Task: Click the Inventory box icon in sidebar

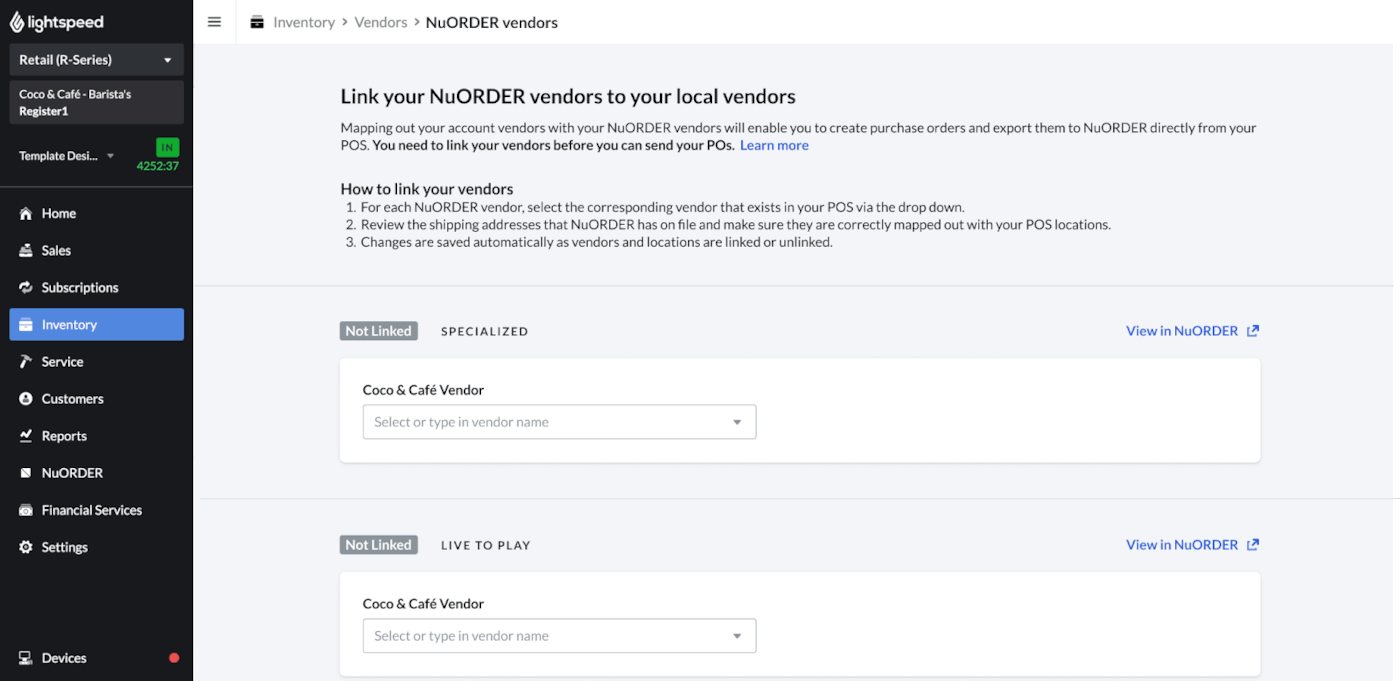Action: (26, 324)
